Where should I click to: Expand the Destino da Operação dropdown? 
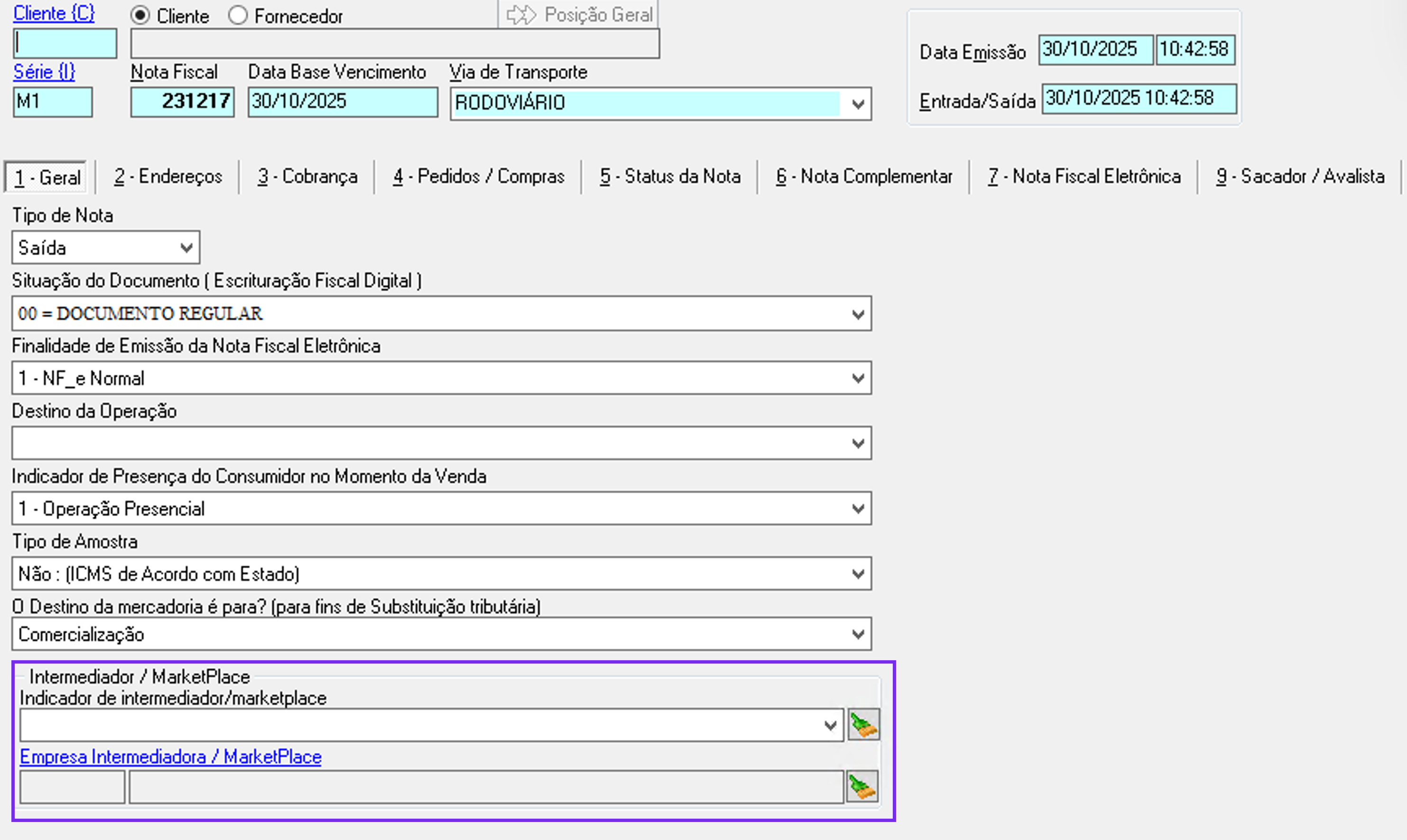[858, 444]
